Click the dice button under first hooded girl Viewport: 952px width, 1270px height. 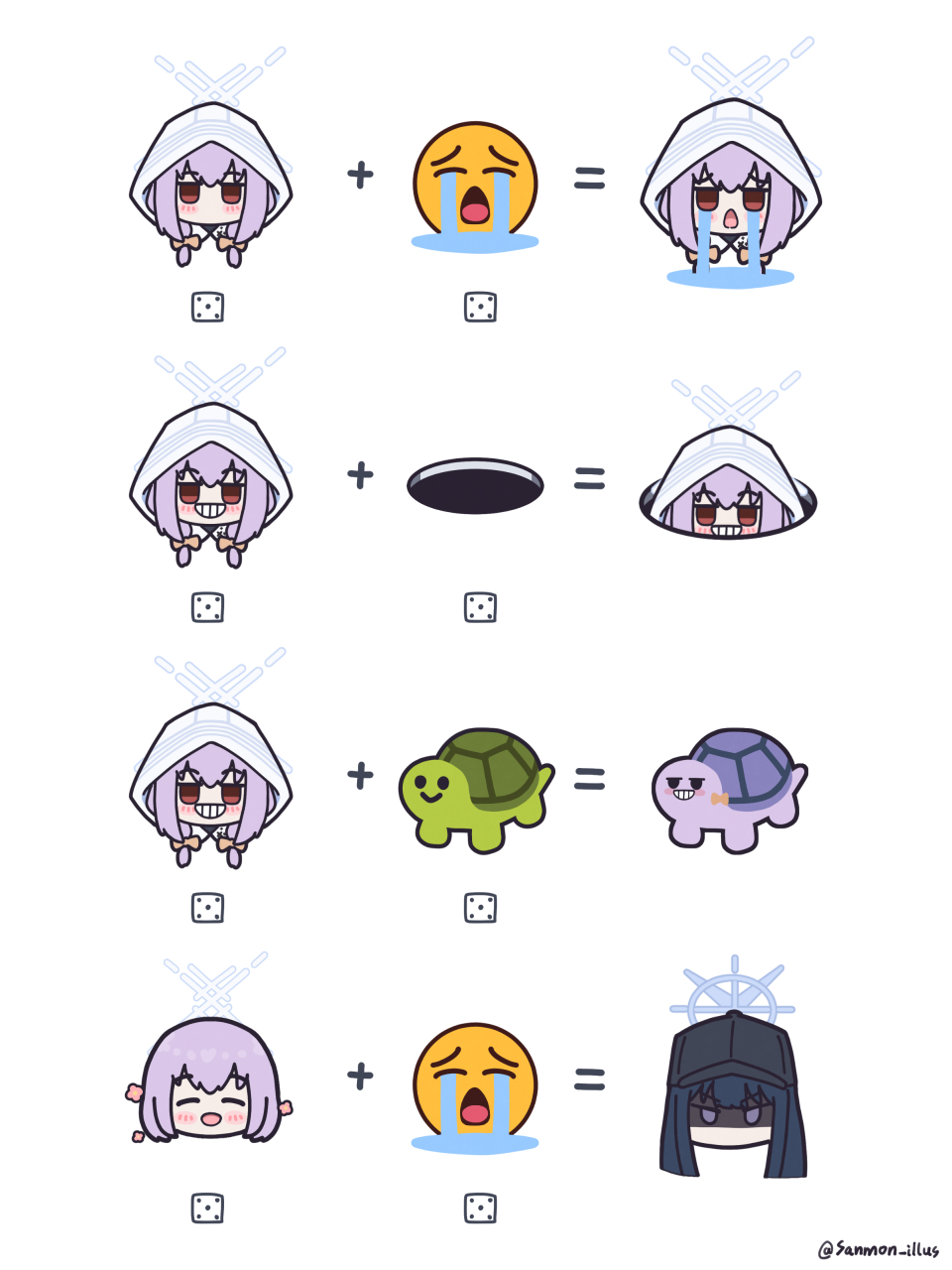pyautogui.click(x=207, y=307)
